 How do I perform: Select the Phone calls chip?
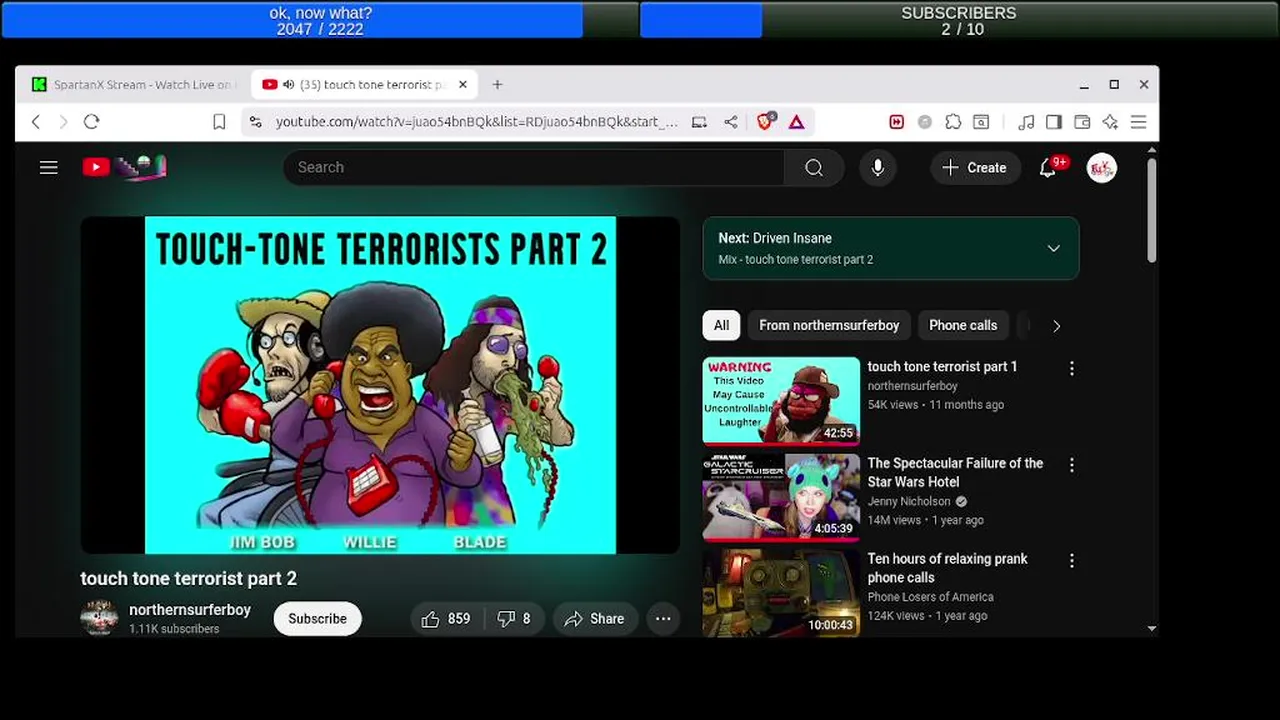tap(963, 325)
